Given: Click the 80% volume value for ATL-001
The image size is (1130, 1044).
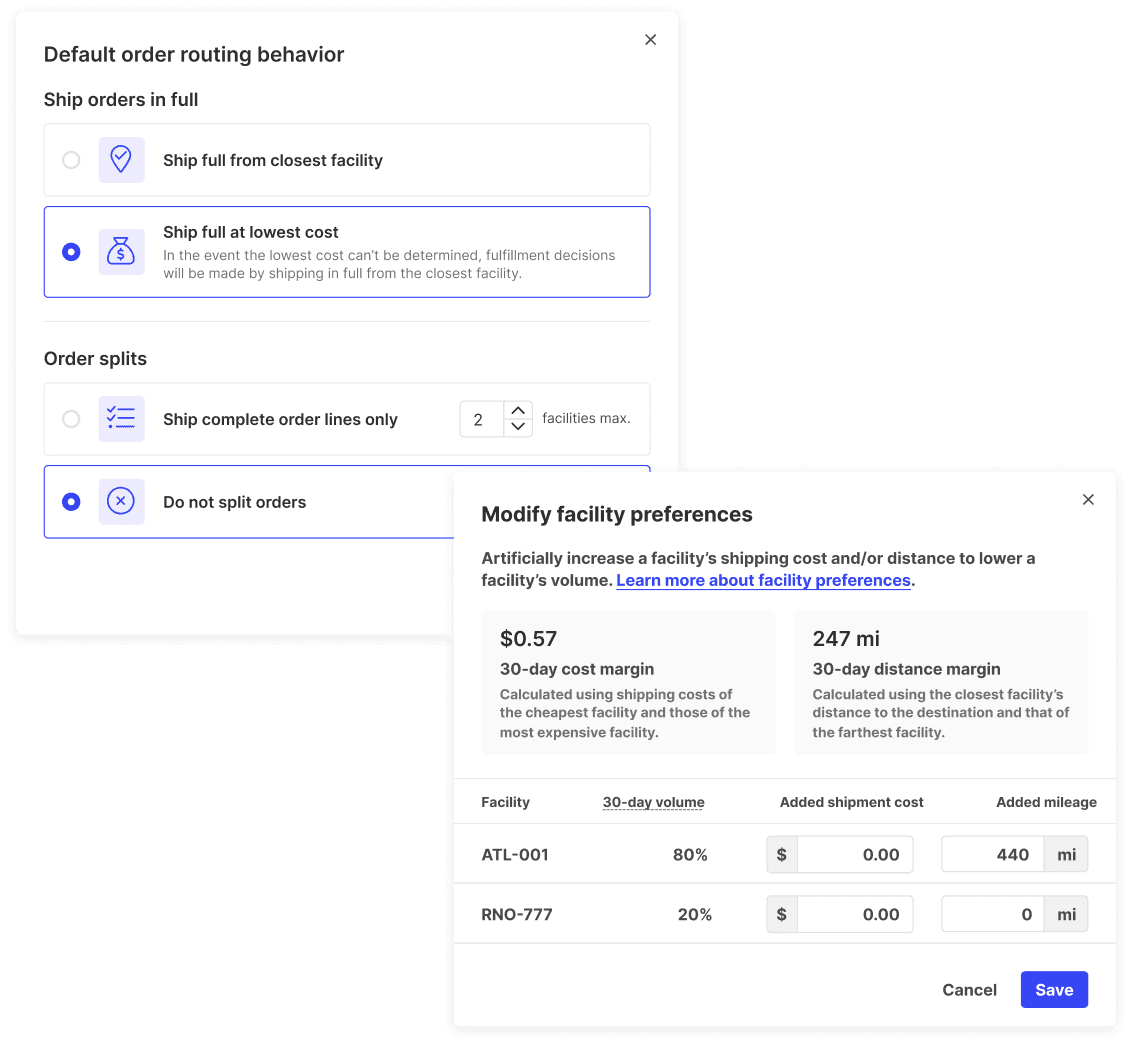Looking at the screenshot, I should [x=690, y=855].
